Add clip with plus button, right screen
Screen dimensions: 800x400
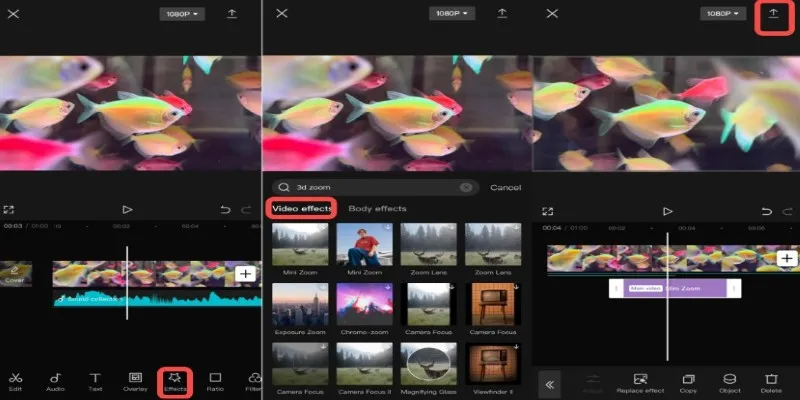coord(786,259)
